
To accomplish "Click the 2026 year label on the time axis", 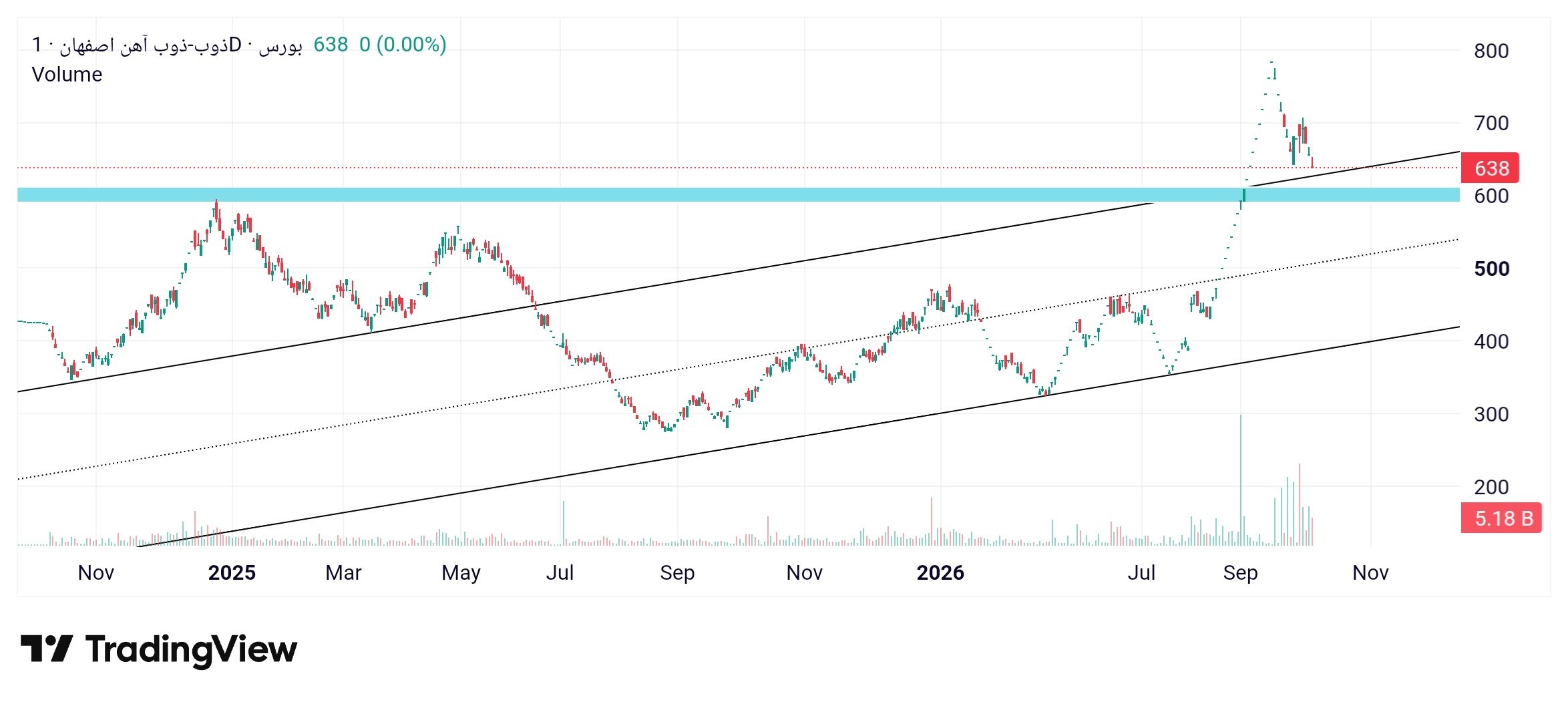I will point(940,572).
